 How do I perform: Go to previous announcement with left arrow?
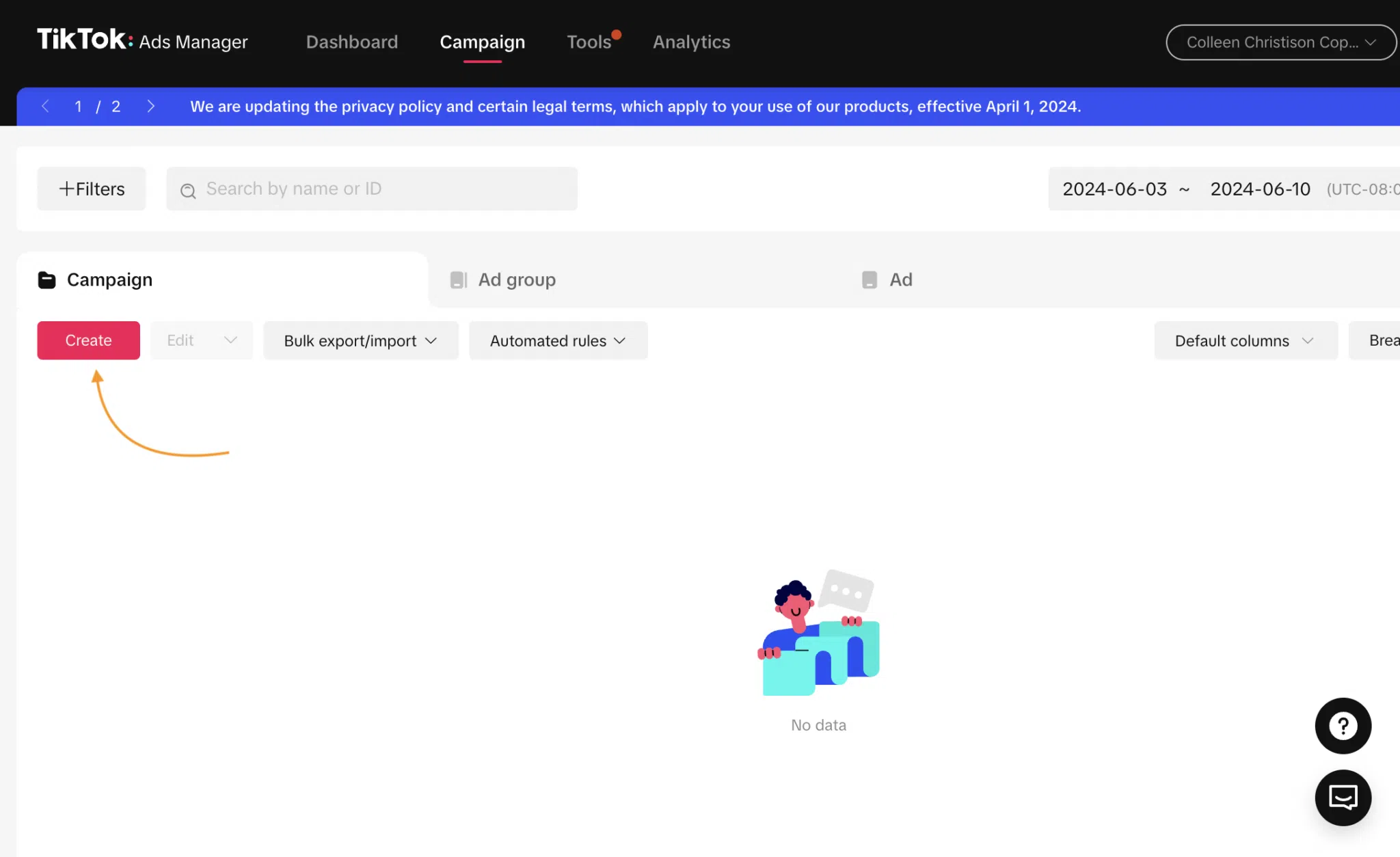pos(46,106)
